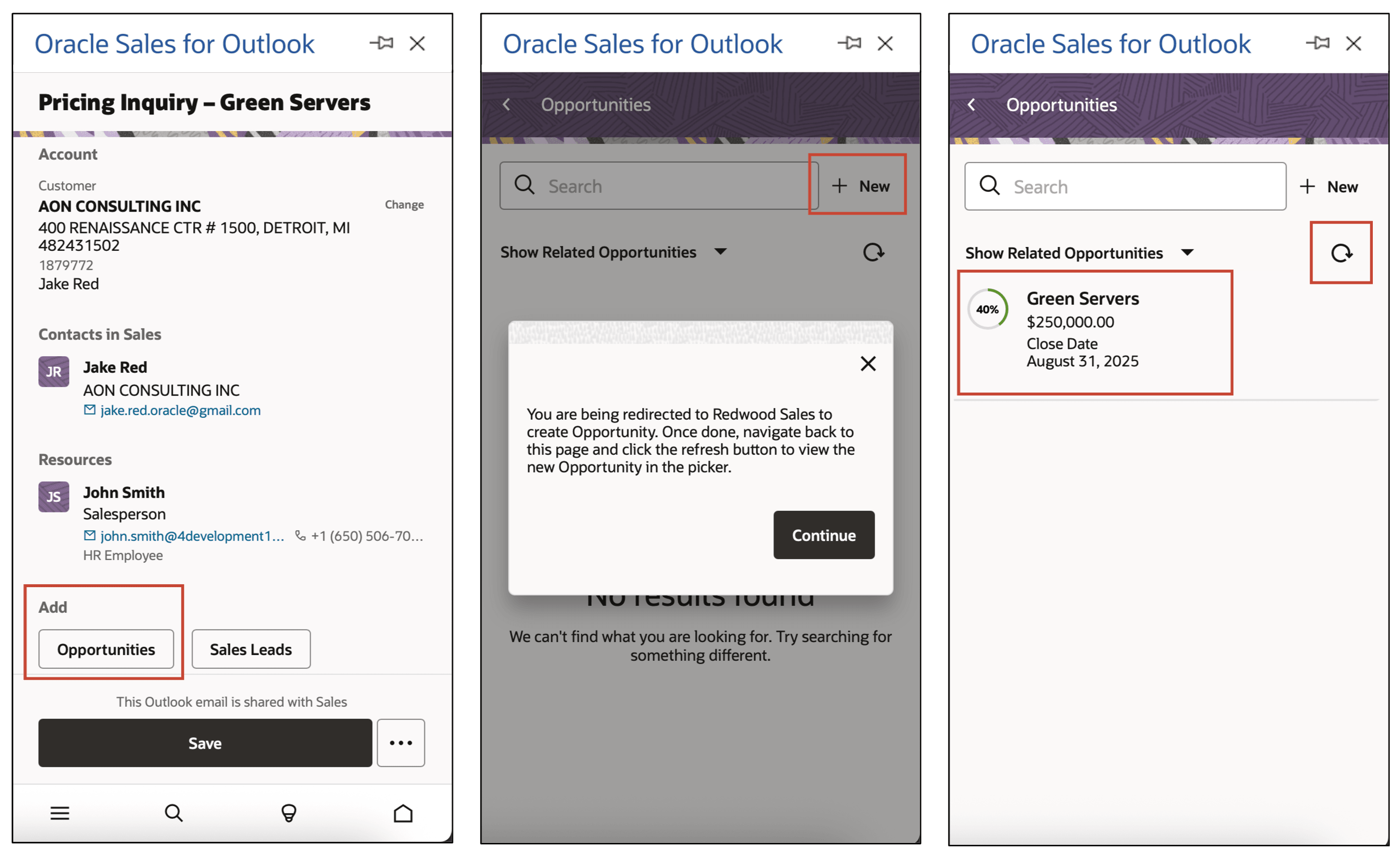Save the shared Outlook email

tap(205, 743)
